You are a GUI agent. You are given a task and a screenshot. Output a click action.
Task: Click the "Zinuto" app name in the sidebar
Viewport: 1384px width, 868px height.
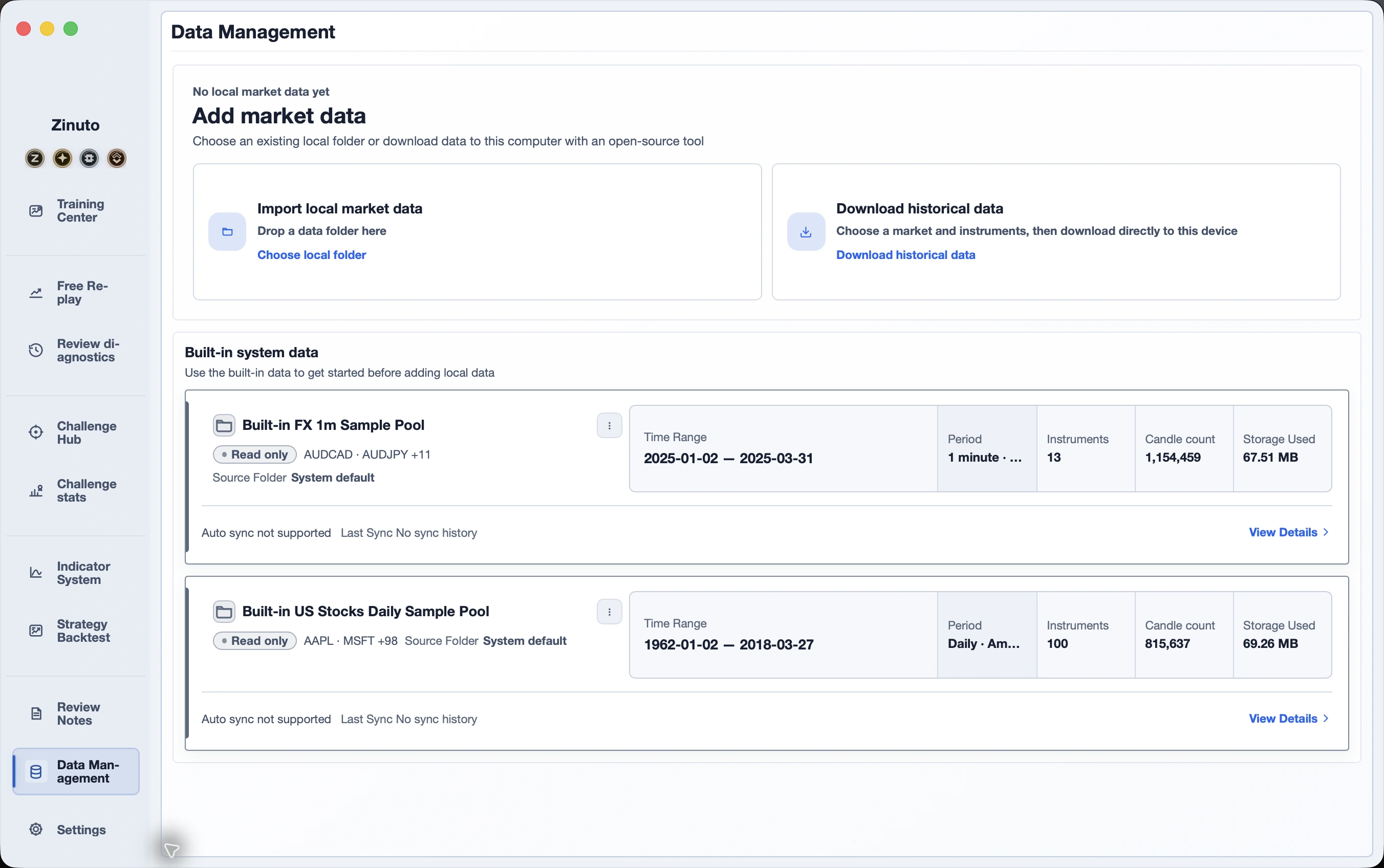click(x=76, y=125)
